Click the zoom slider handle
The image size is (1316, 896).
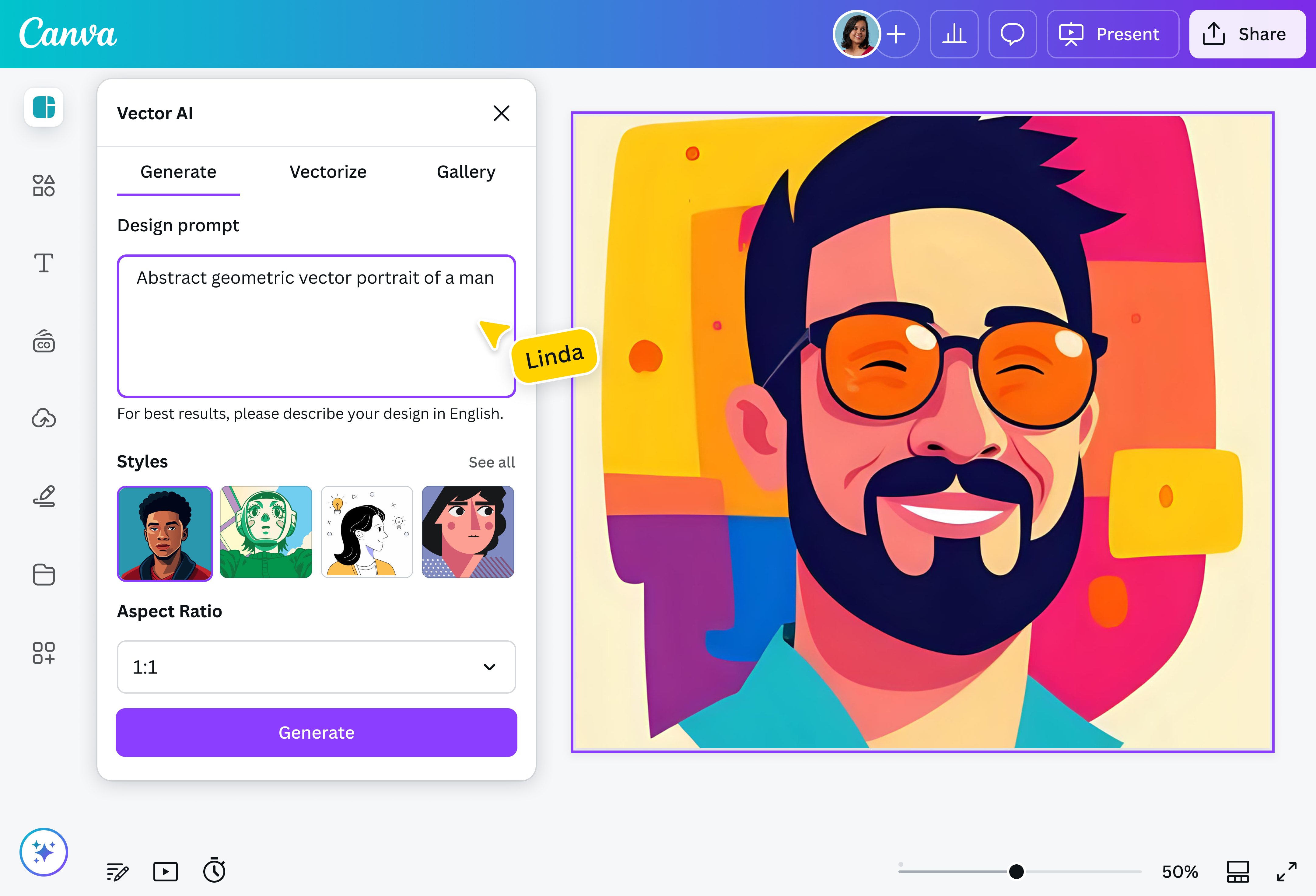pos(1017,872)
